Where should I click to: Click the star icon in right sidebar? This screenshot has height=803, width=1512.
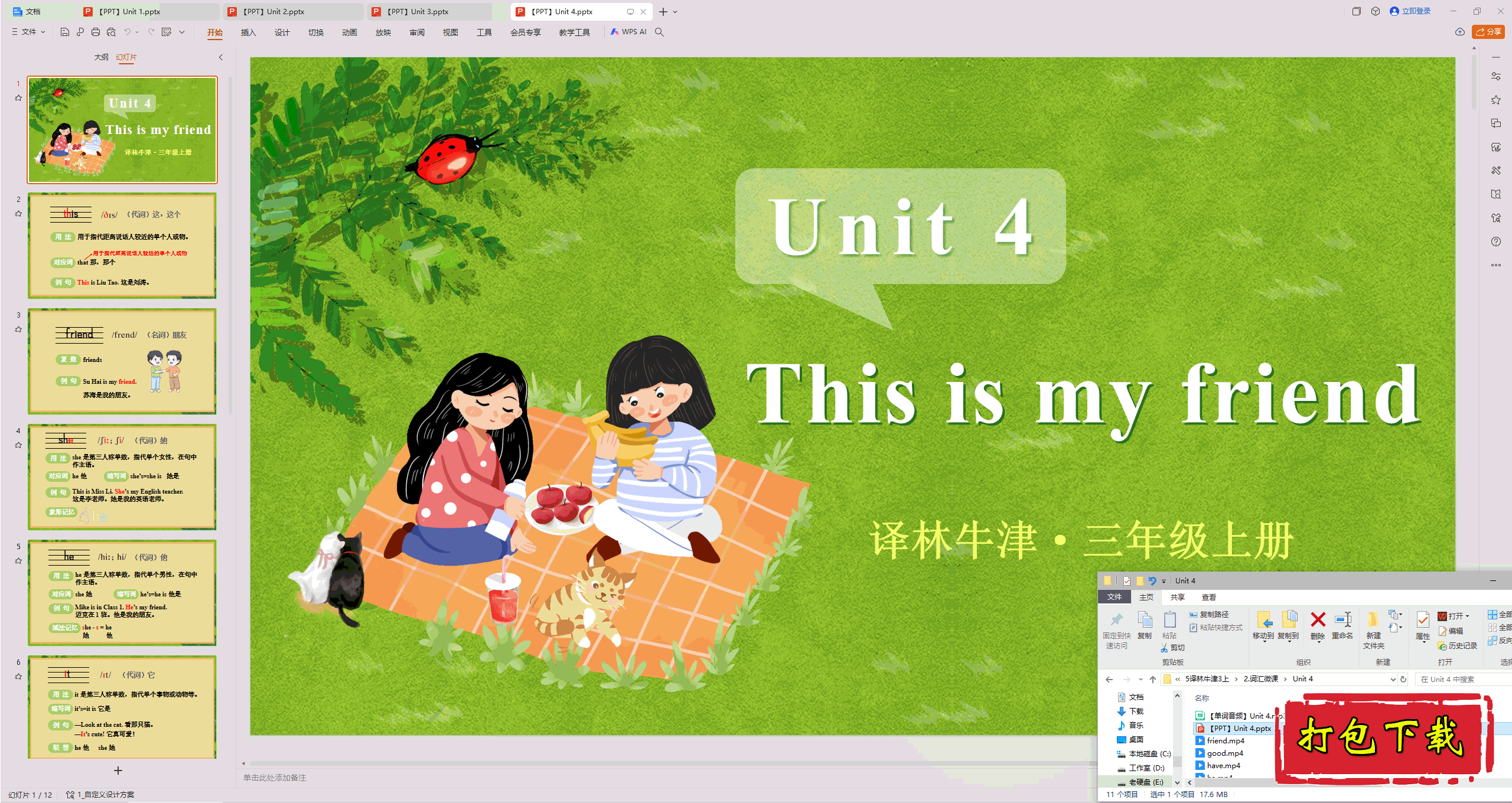[x=1496, y=100]
